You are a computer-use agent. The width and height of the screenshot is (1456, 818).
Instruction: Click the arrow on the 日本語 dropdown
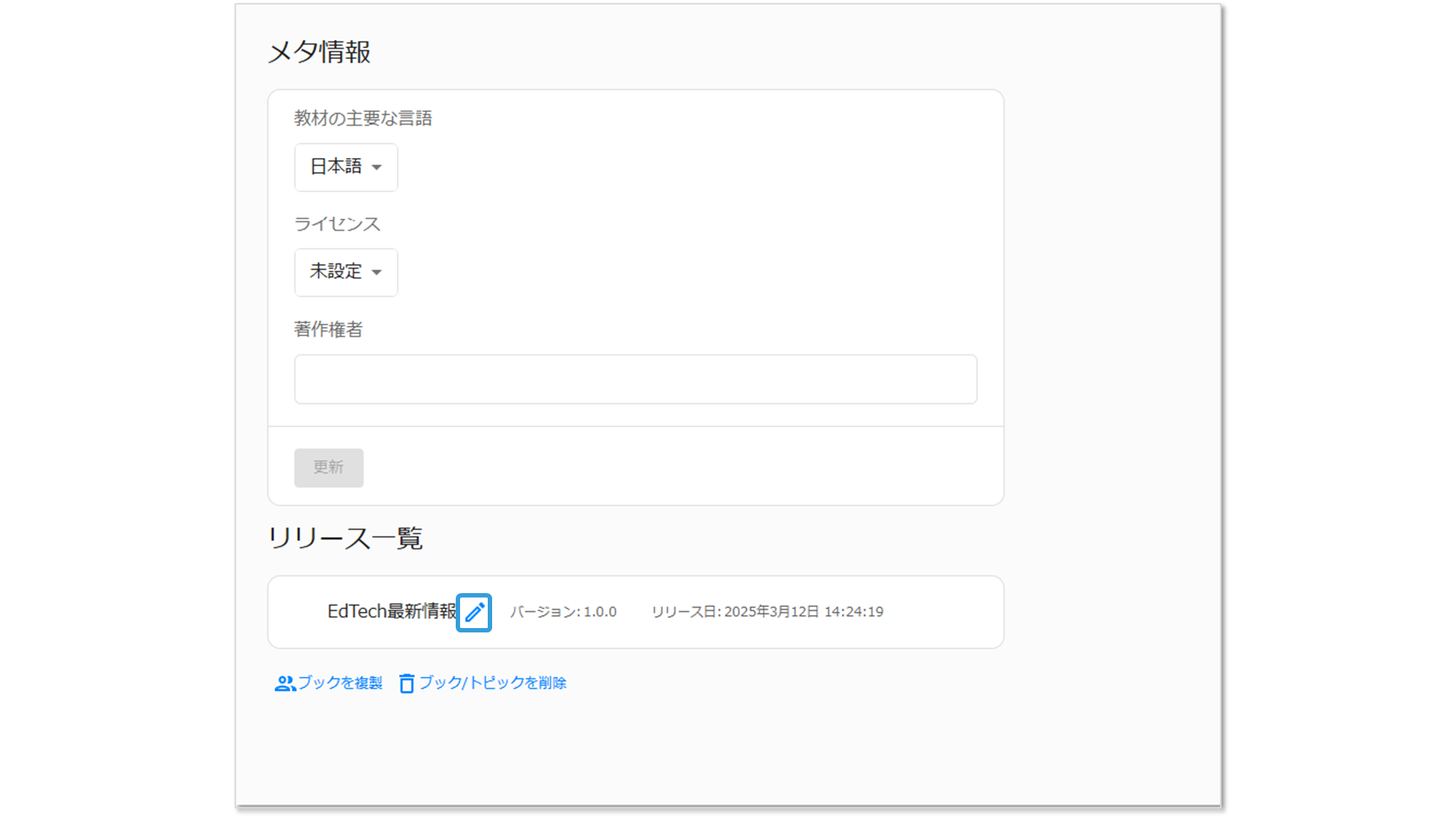click(x=376, y=167)
